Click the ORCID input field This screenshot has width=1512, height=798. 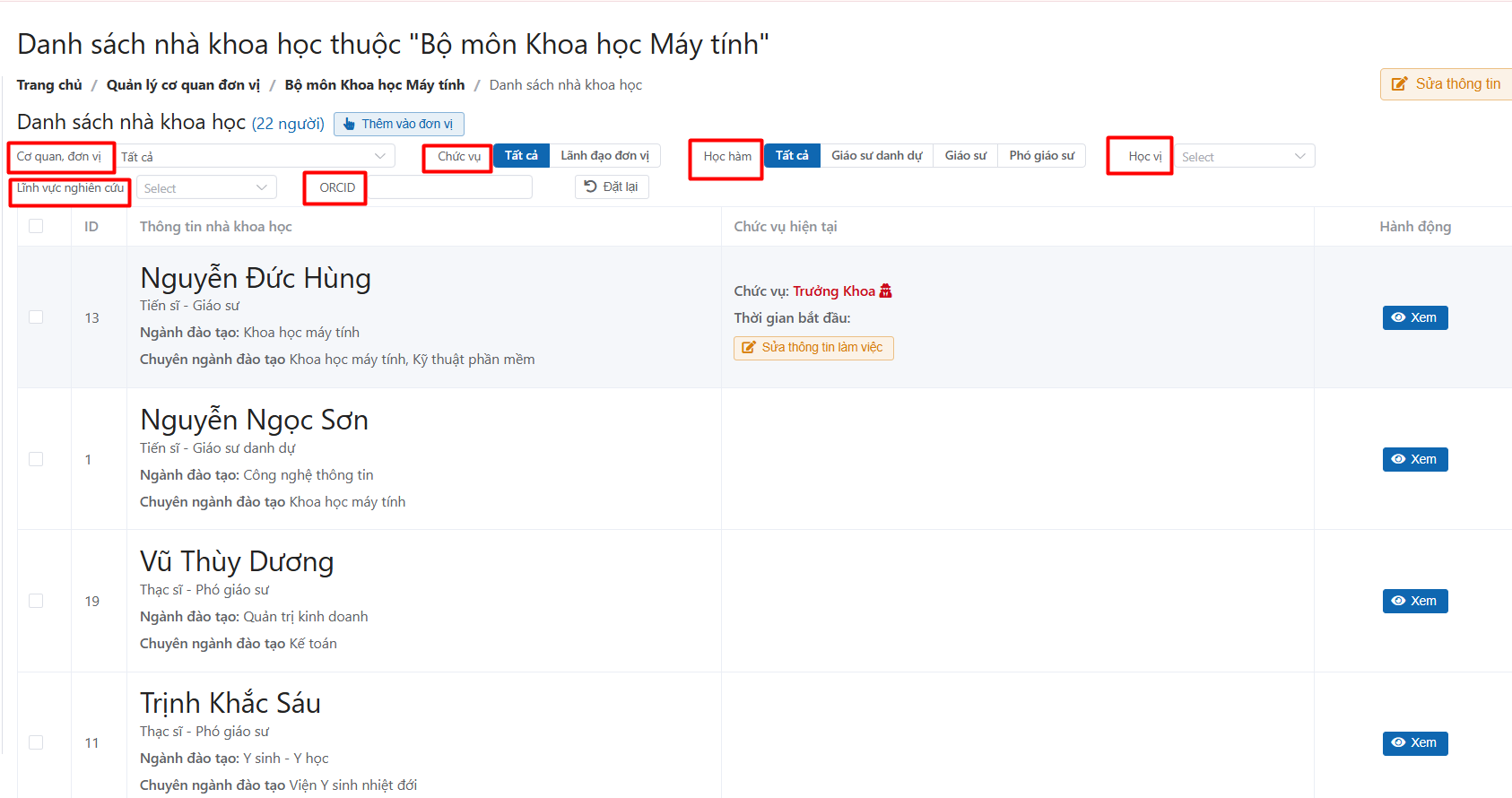click(450, 187)
